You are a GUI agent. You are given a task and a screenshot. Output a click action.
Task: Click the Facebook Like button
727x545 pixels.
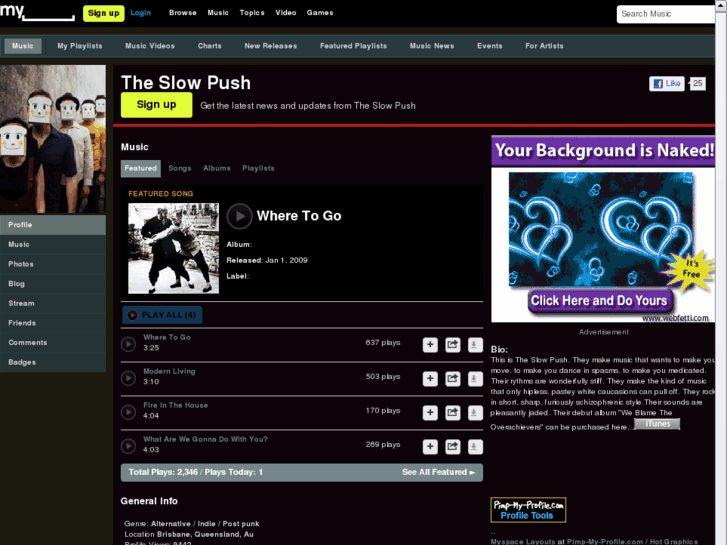(x=667, y=83)
